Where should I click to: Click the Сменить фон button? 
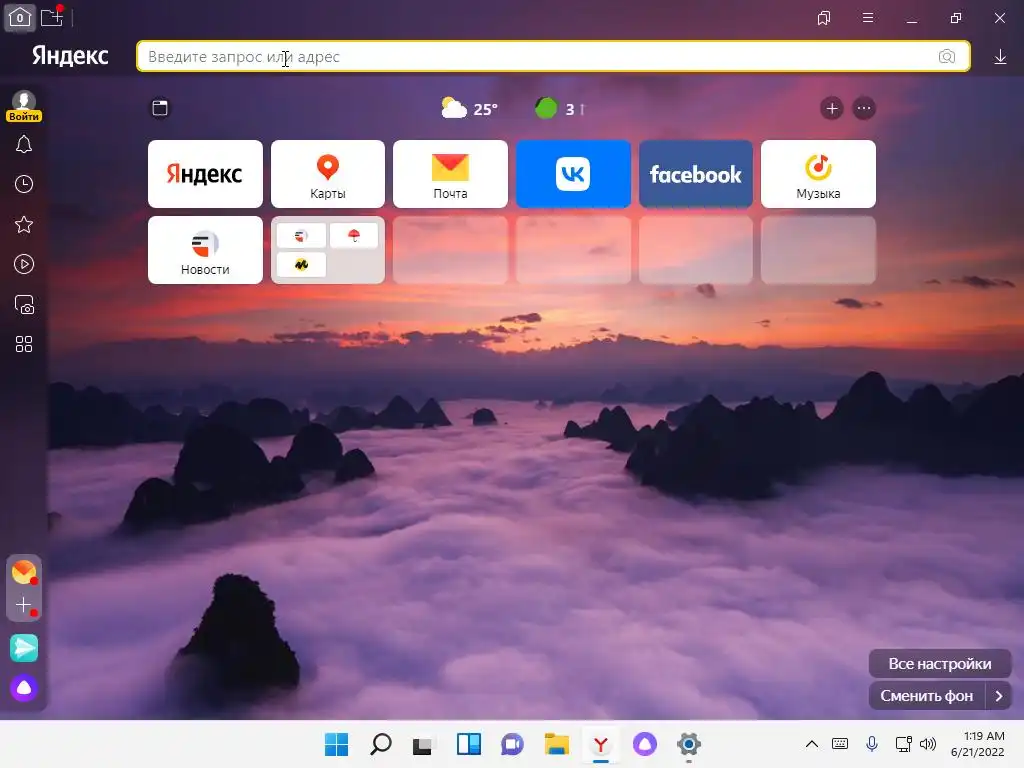(x=927, y=696)
